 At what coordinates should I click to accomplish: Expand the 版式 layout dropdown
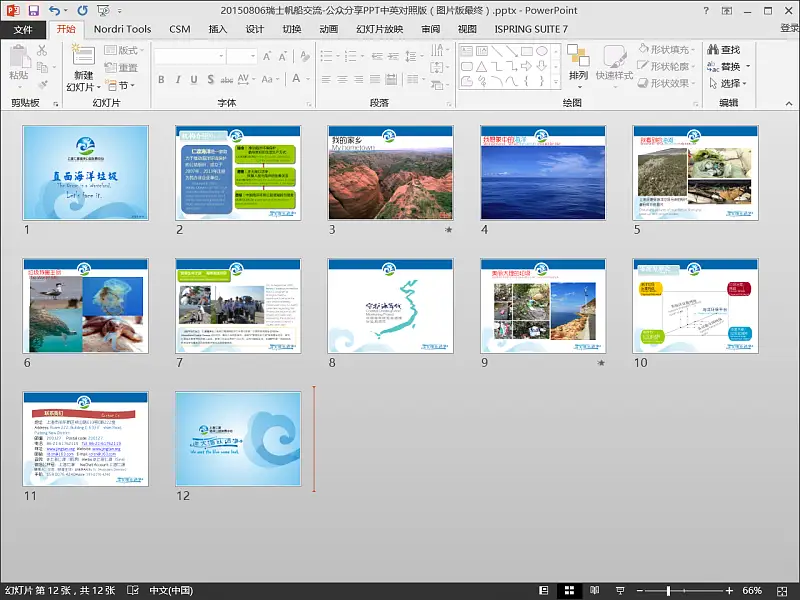point(124,50)
